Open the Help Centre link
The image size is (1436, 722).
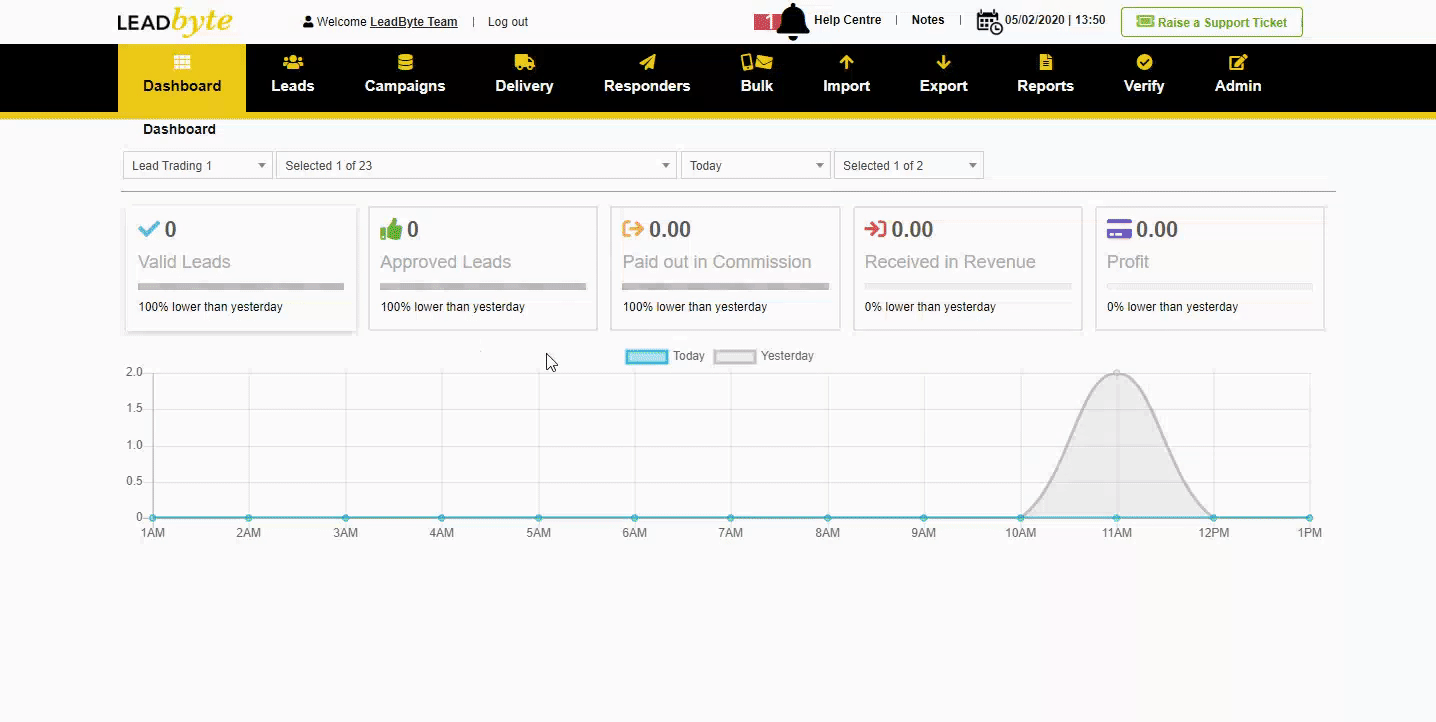coord(848,20)
